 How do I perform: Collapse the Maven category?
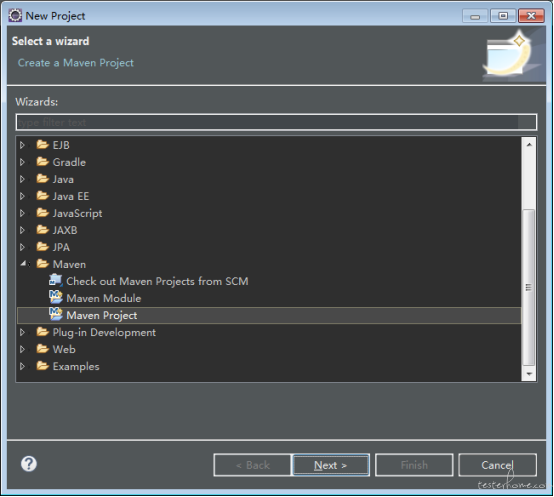tap(23, 264)
